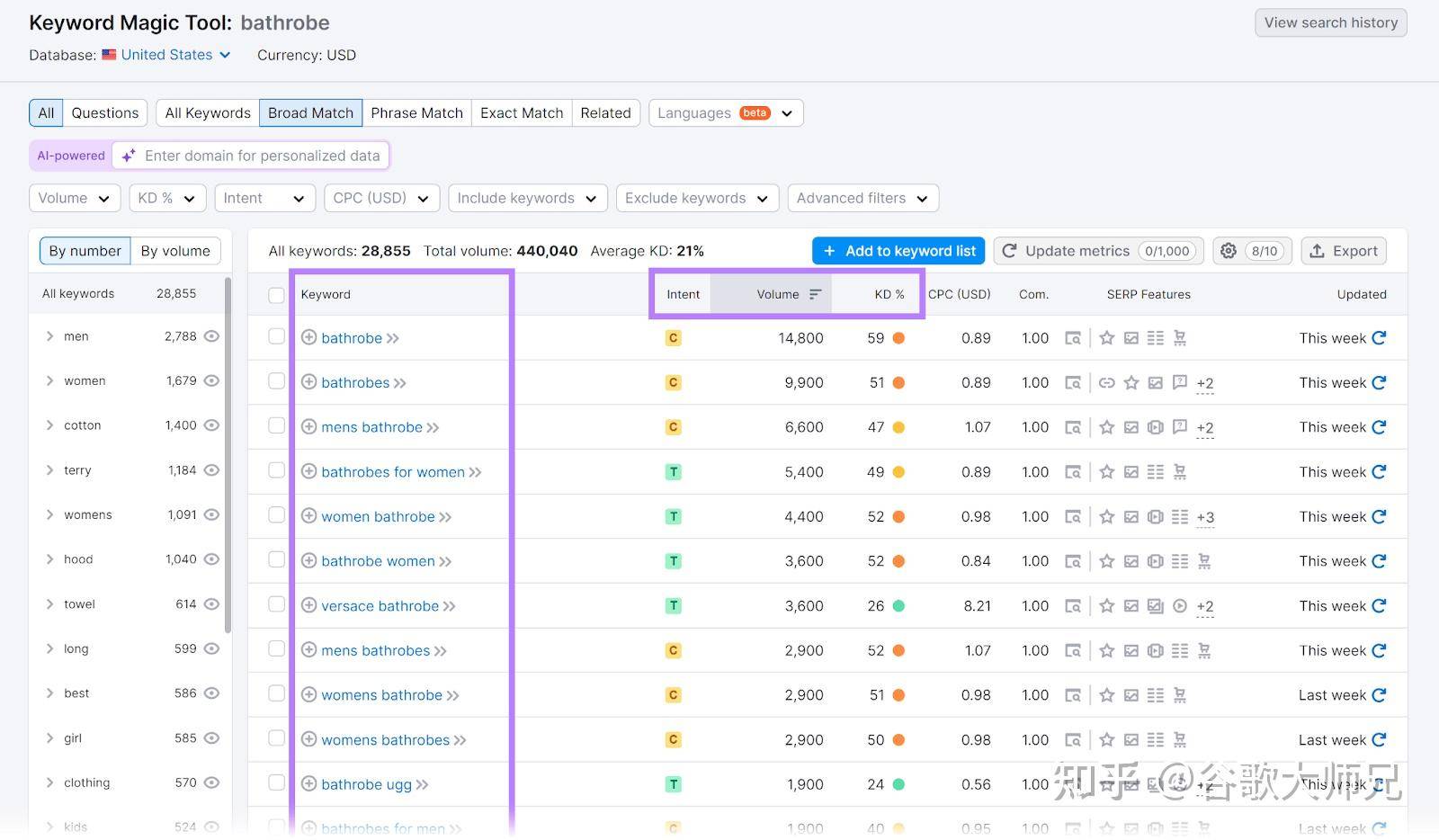
Task: Switch groups to By volume
Action: coord(175,251)
